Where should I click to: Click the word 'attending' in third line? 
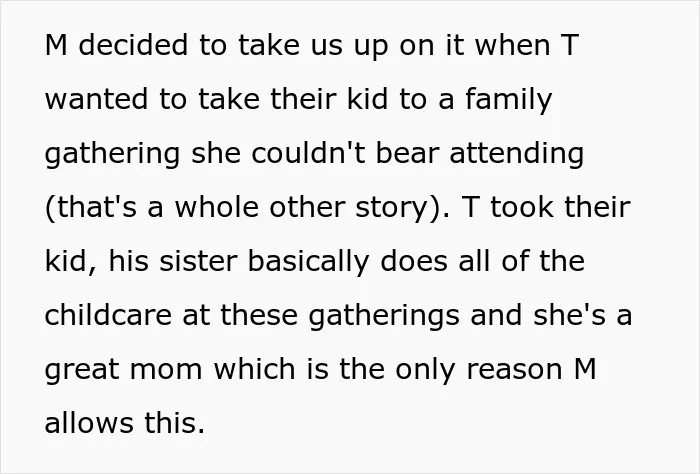[x=517, y=154]
